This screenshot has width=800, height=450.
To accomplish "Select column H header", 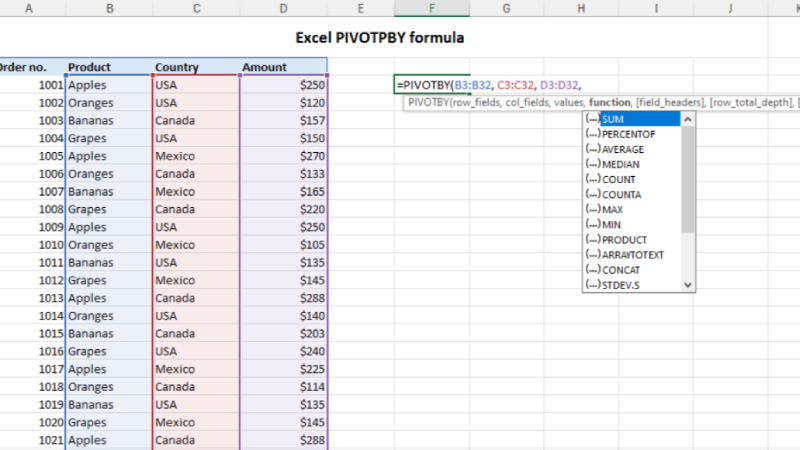I will tap(581, 8).
